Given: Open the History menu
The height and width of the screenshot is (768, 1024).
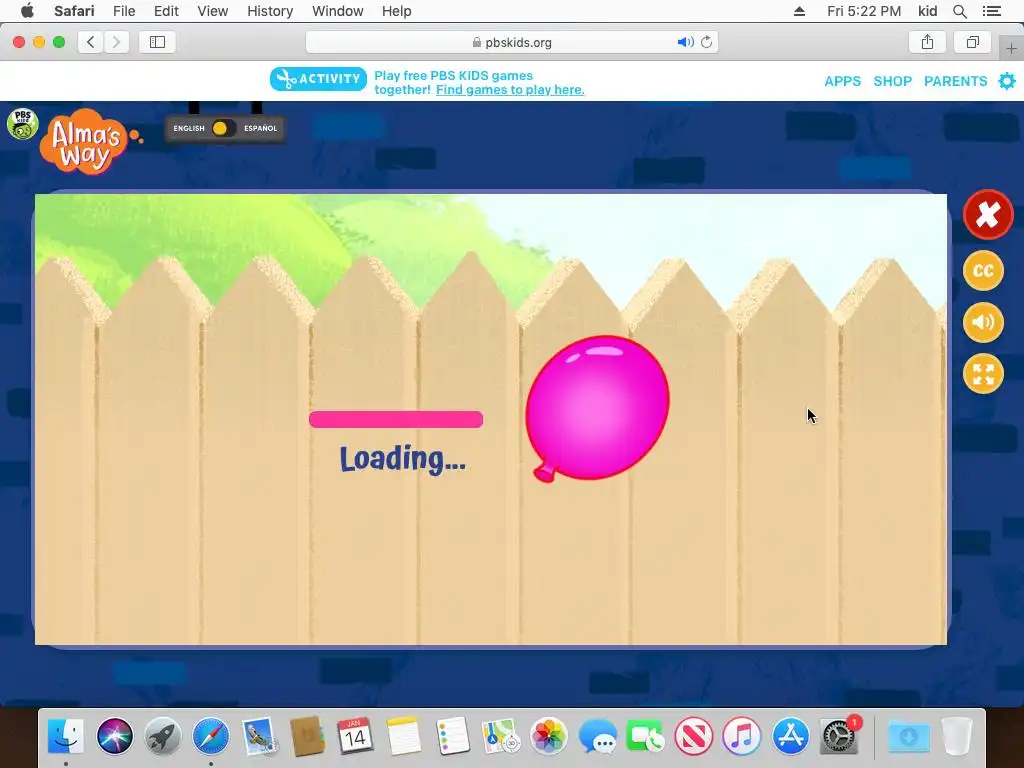Looking at the screenshot, I should 270,11.
